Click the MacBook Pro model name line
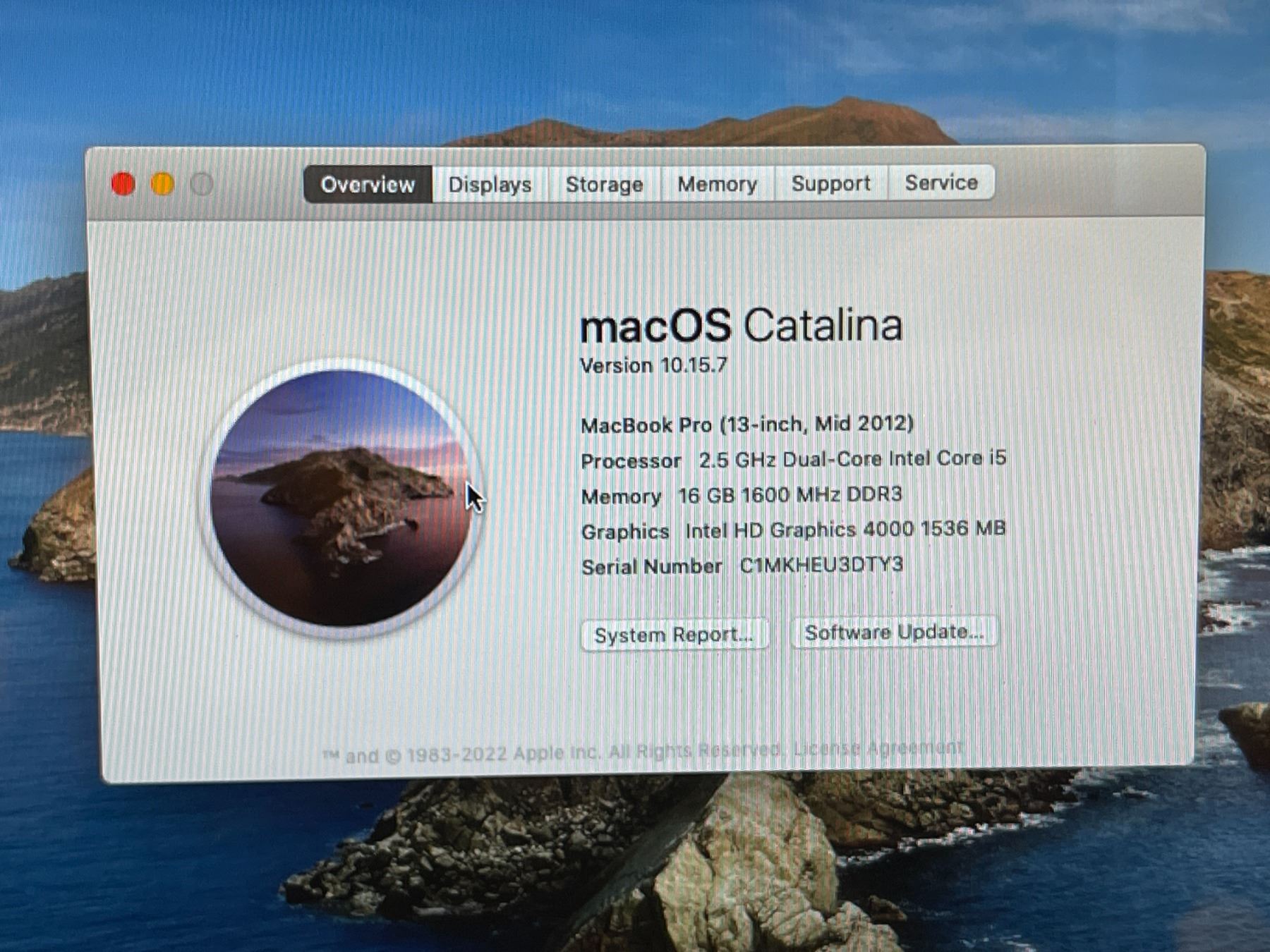1270x952 pixels. tap(746, 425)
